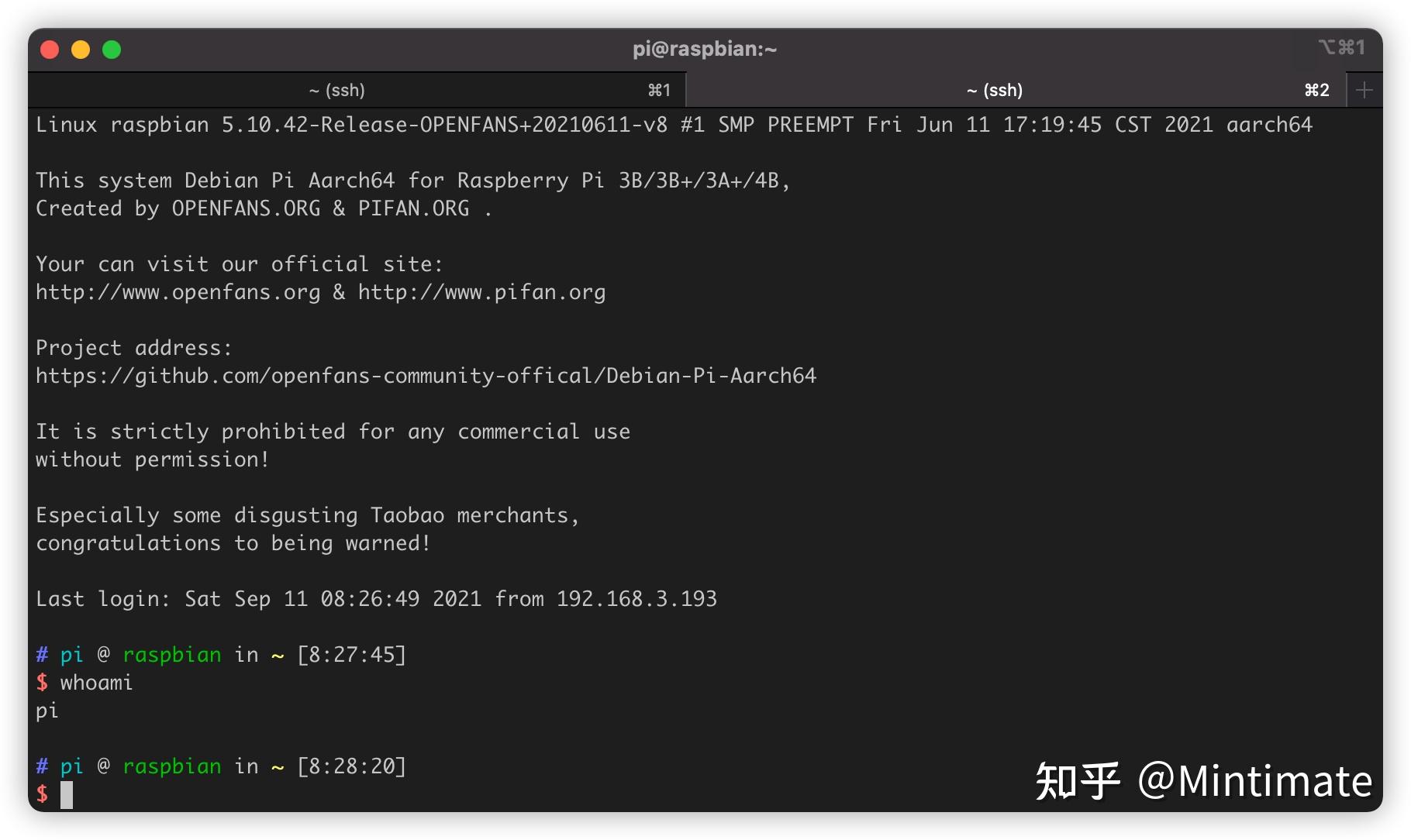This screenshot has height=840, width=1411.
Task: Minimize the window using the yellow button
Action: click(x=81, y=50)
